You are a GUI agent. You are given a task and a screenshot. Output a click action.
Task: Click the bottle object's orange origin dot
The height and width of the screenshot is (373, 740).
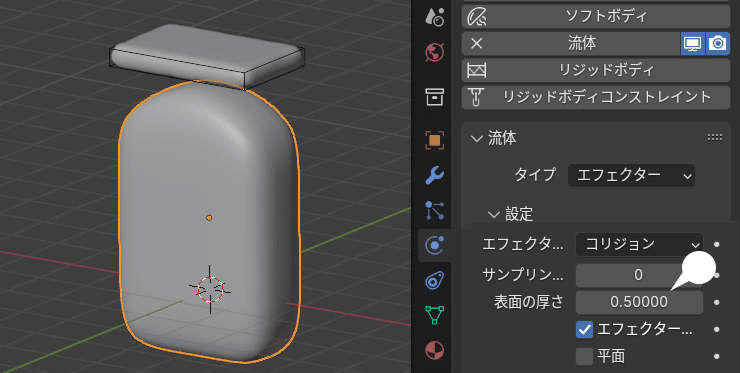(209, 218)
